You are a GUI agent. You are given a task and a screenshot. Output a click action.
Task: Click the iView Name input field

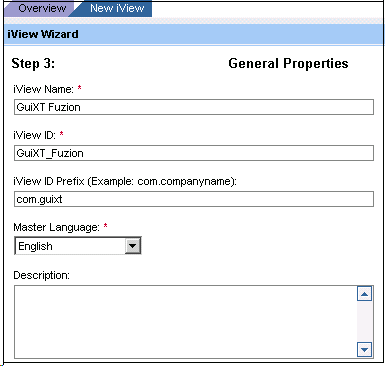(194, 107)
